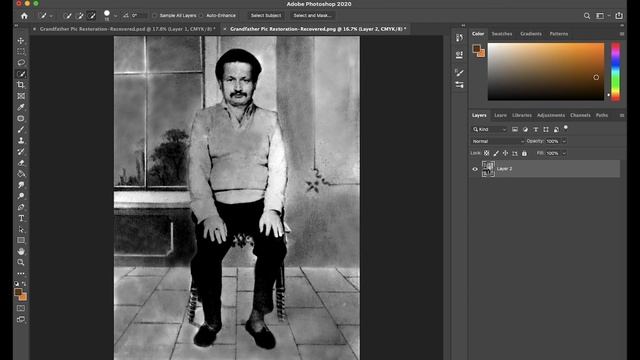Switch to the Gradients tab
640x360 pixels.
[531, 34]
